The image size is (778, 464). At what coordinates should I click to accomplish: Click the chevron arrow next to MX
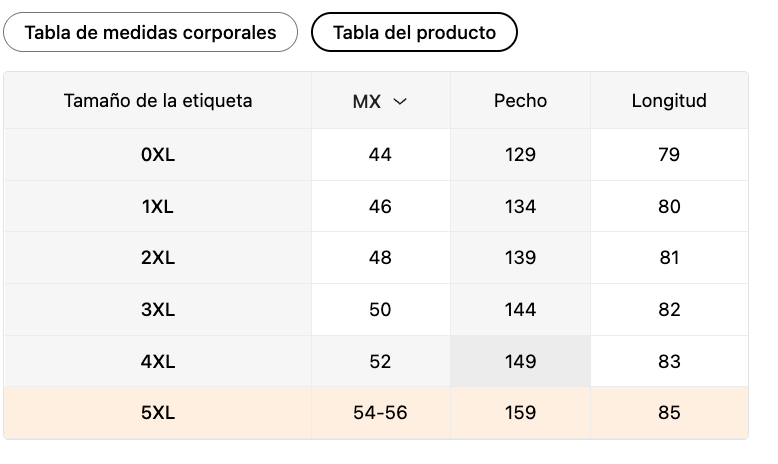pyautogui.click(x=400, y=101)
